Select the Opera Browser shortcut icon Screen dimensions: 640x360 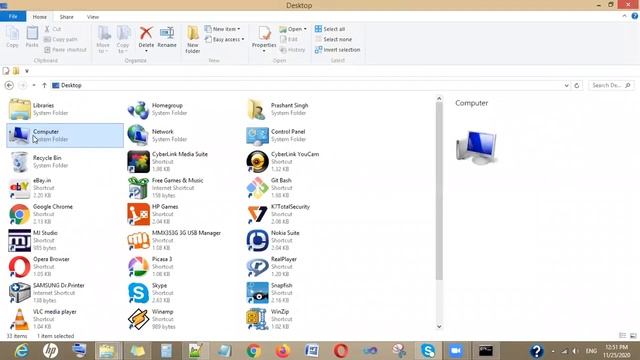pyautogui.click(x=20, y=267)
